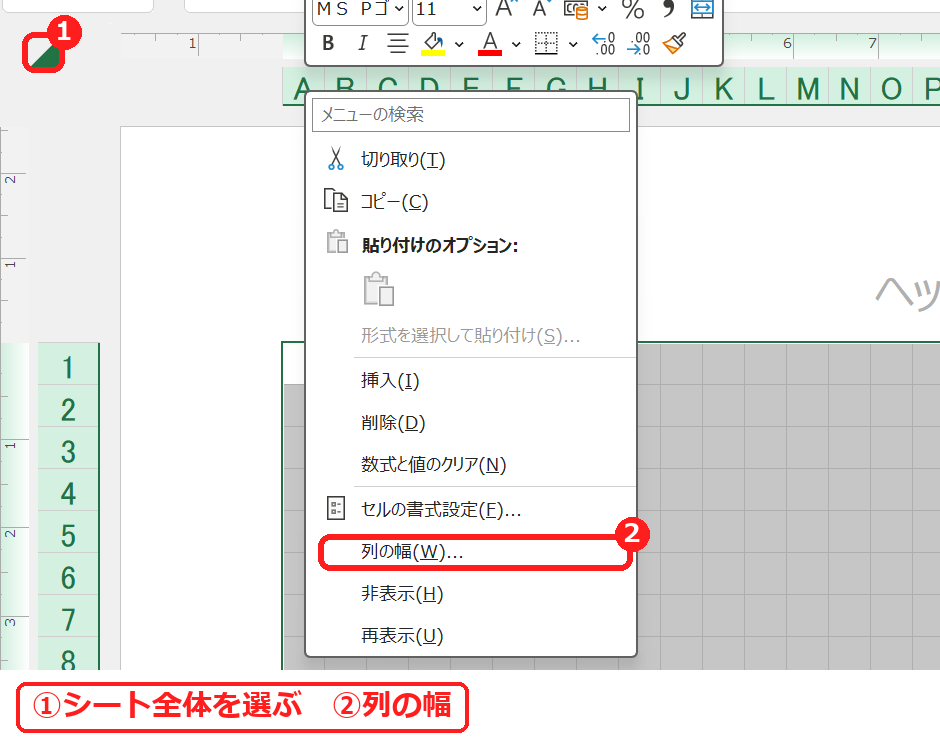
Task: Apply the yellow fill color bucket
Action: tap(433, 43)
